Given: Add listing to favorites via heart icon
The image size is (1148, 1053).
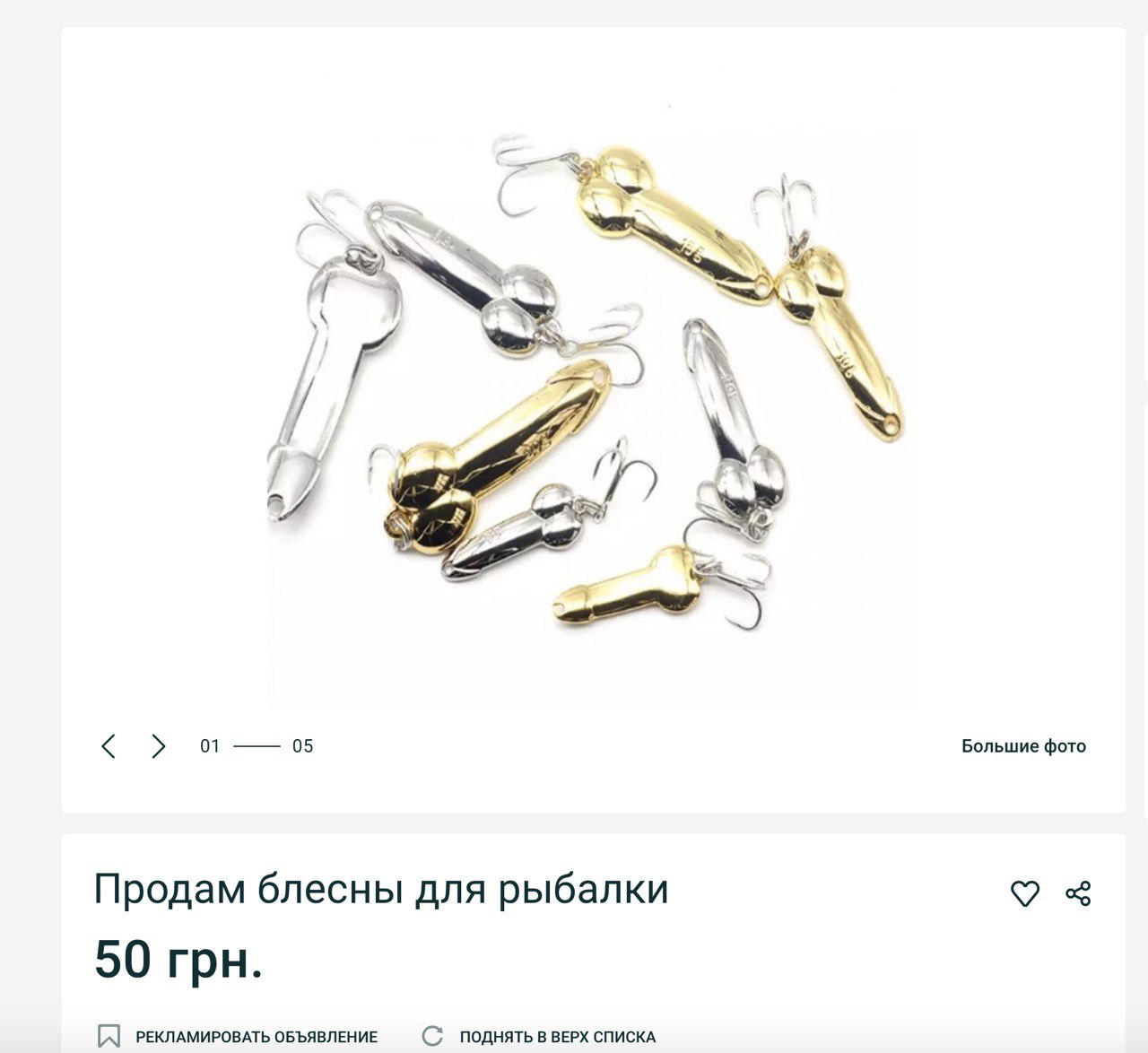Looking at the screenshot, I should click(x=1025, y=893).
